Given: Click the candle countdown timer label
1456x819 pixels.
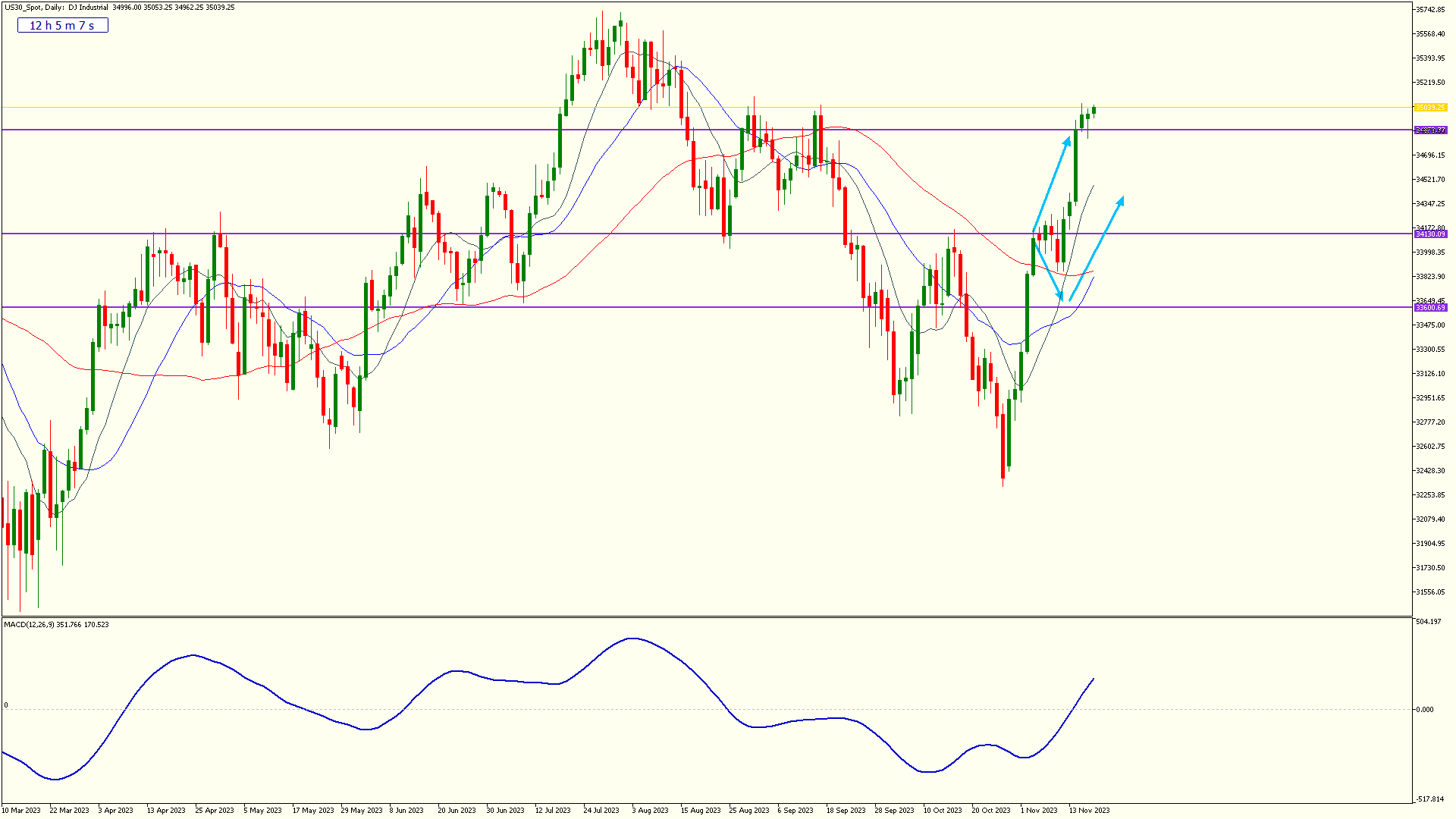Looking at the screenshot, I should coord(62,26).
